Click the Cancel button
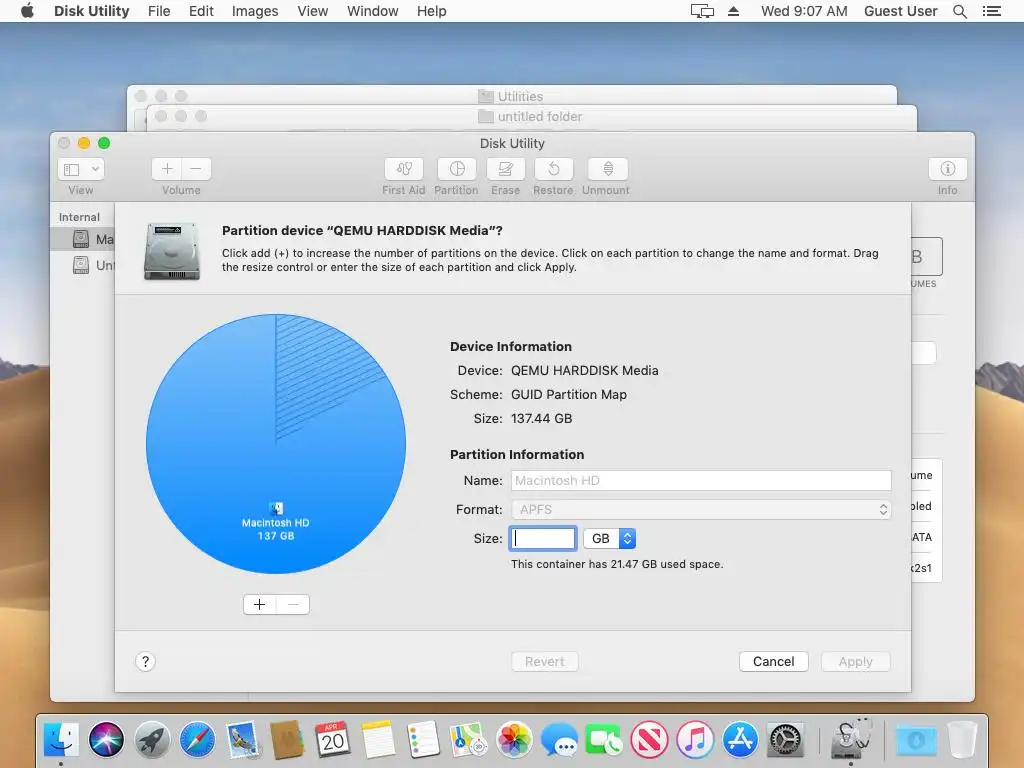1024x768 pixels. (773, 662)
